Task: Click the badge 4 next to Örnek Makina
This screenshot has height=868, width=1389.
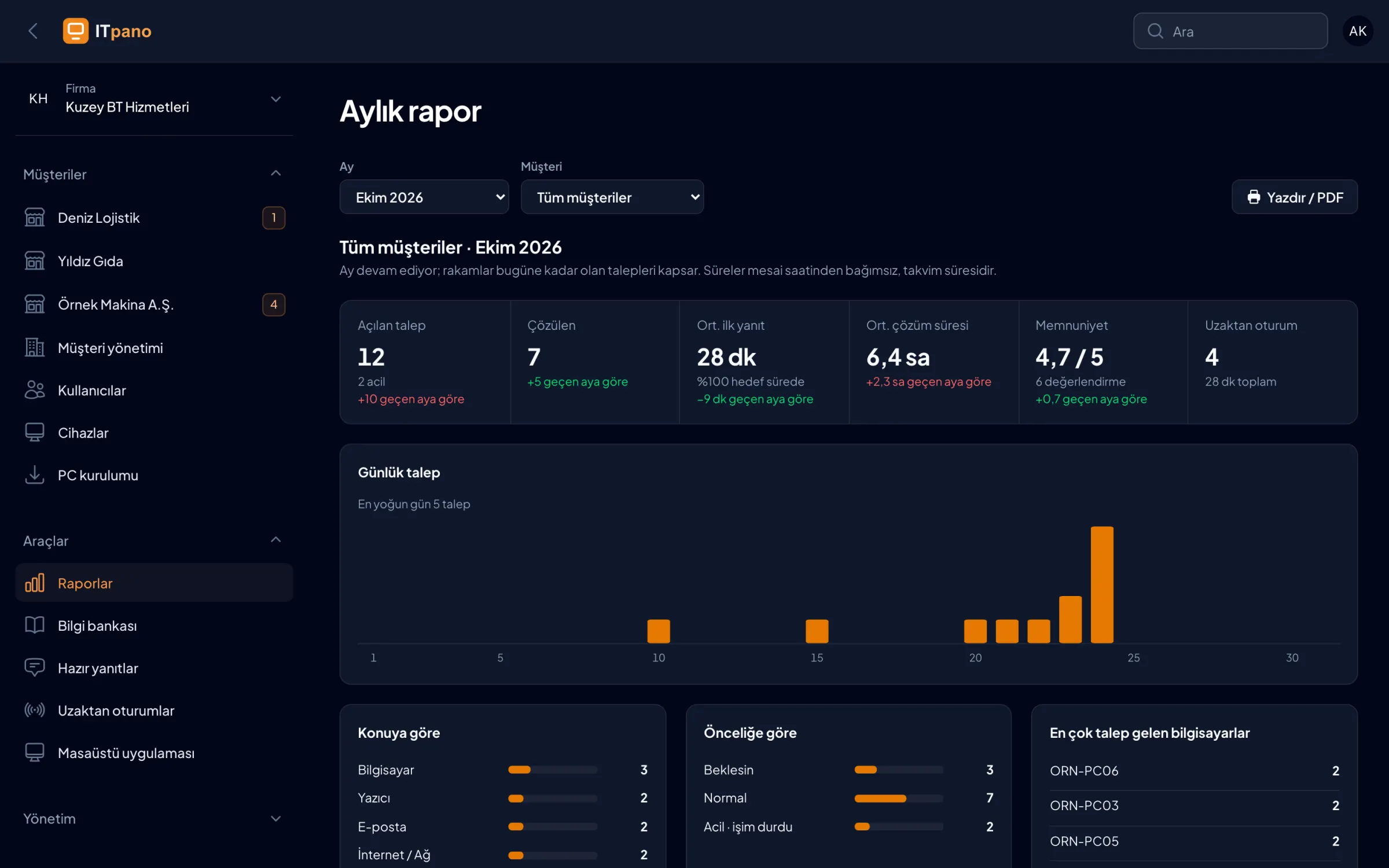Action: pos(274,304)
